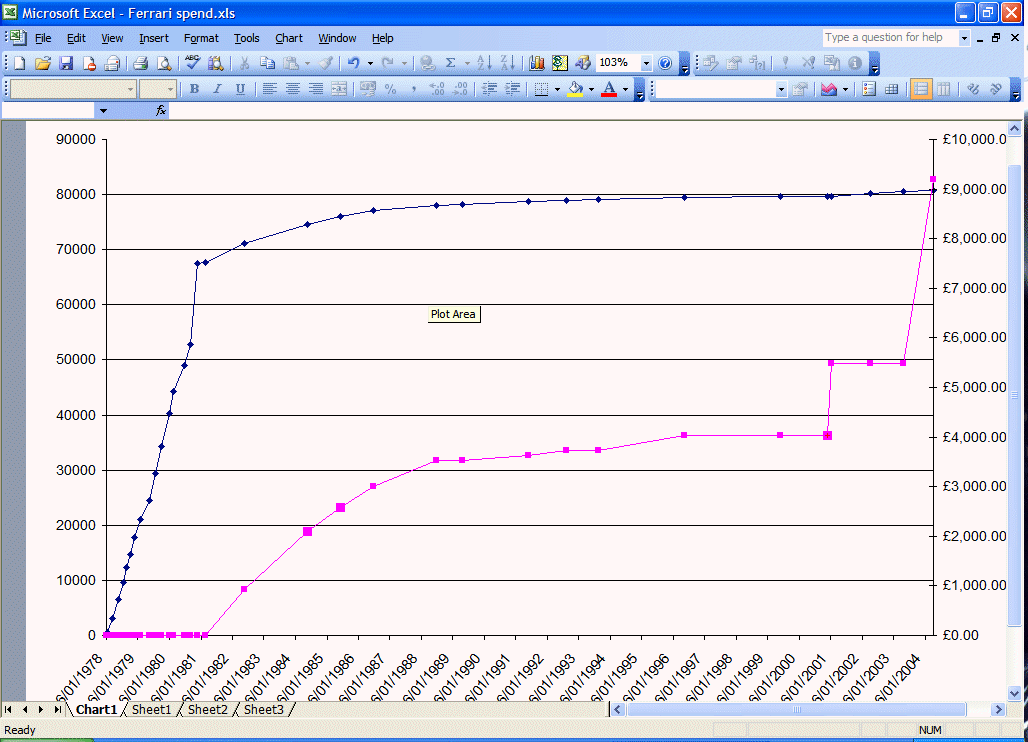This screenshot has height=742, width=1028.
Task: Click the scroll down arrow
Action: 1014,693
